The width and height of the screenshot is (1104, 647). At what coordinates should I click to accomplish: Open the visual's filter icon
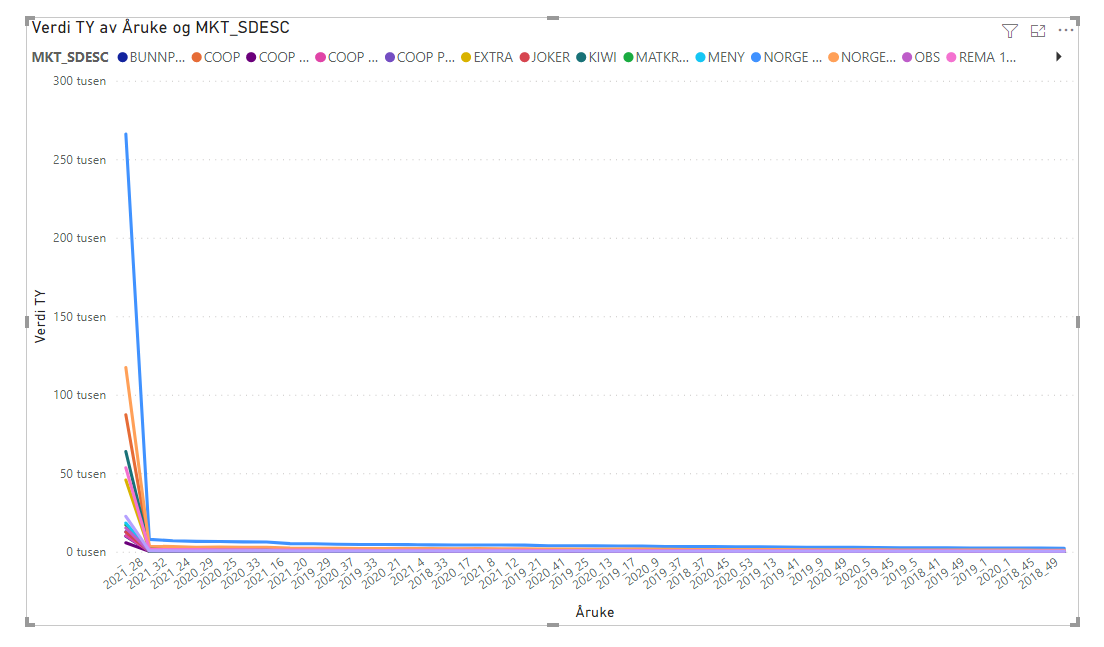[1010, 31]
